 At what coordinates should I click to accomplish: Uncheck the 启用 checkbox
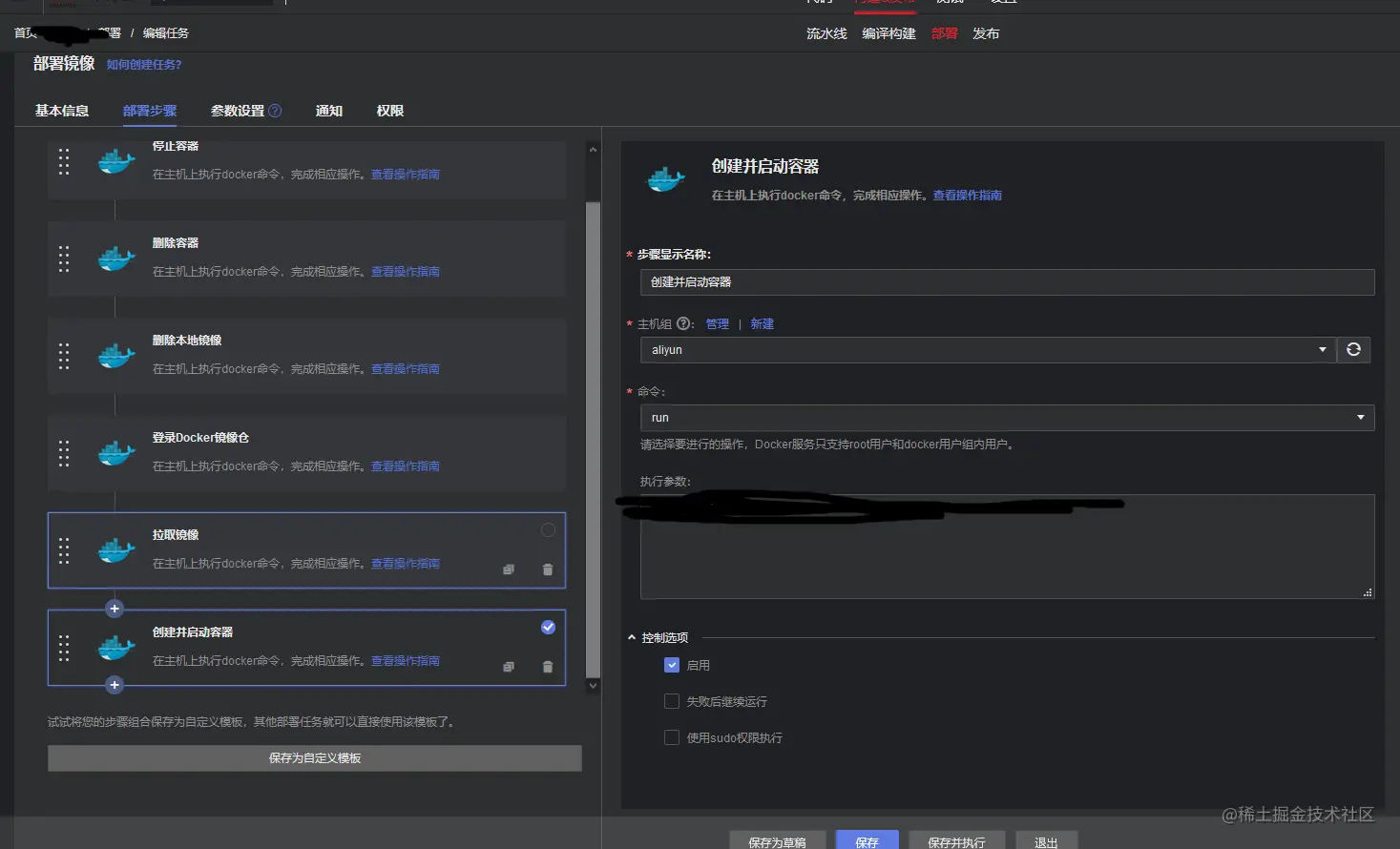[x=672, y=665]
